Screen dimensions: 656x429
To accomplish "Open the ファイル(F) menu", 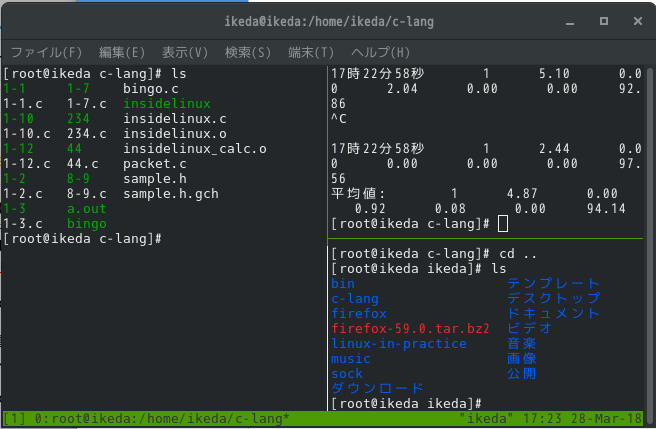I will point(46,52).
